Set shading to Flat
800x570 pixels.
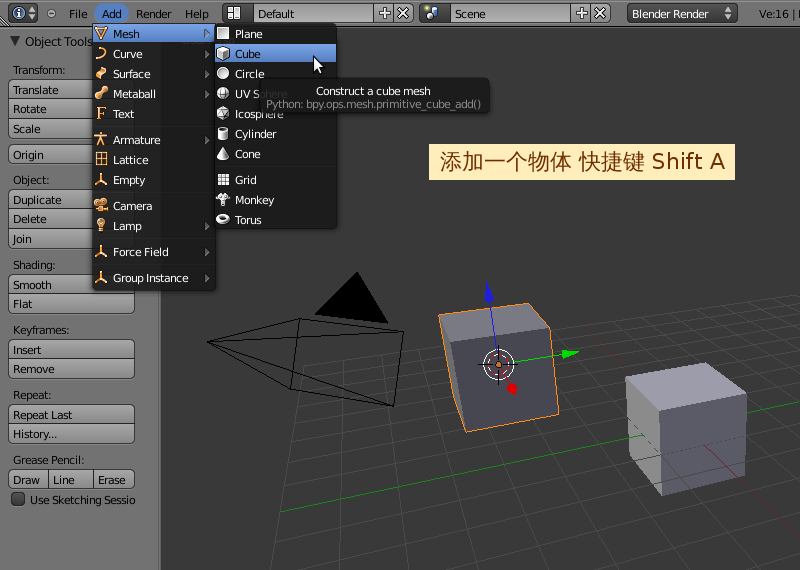pos(71,304)
